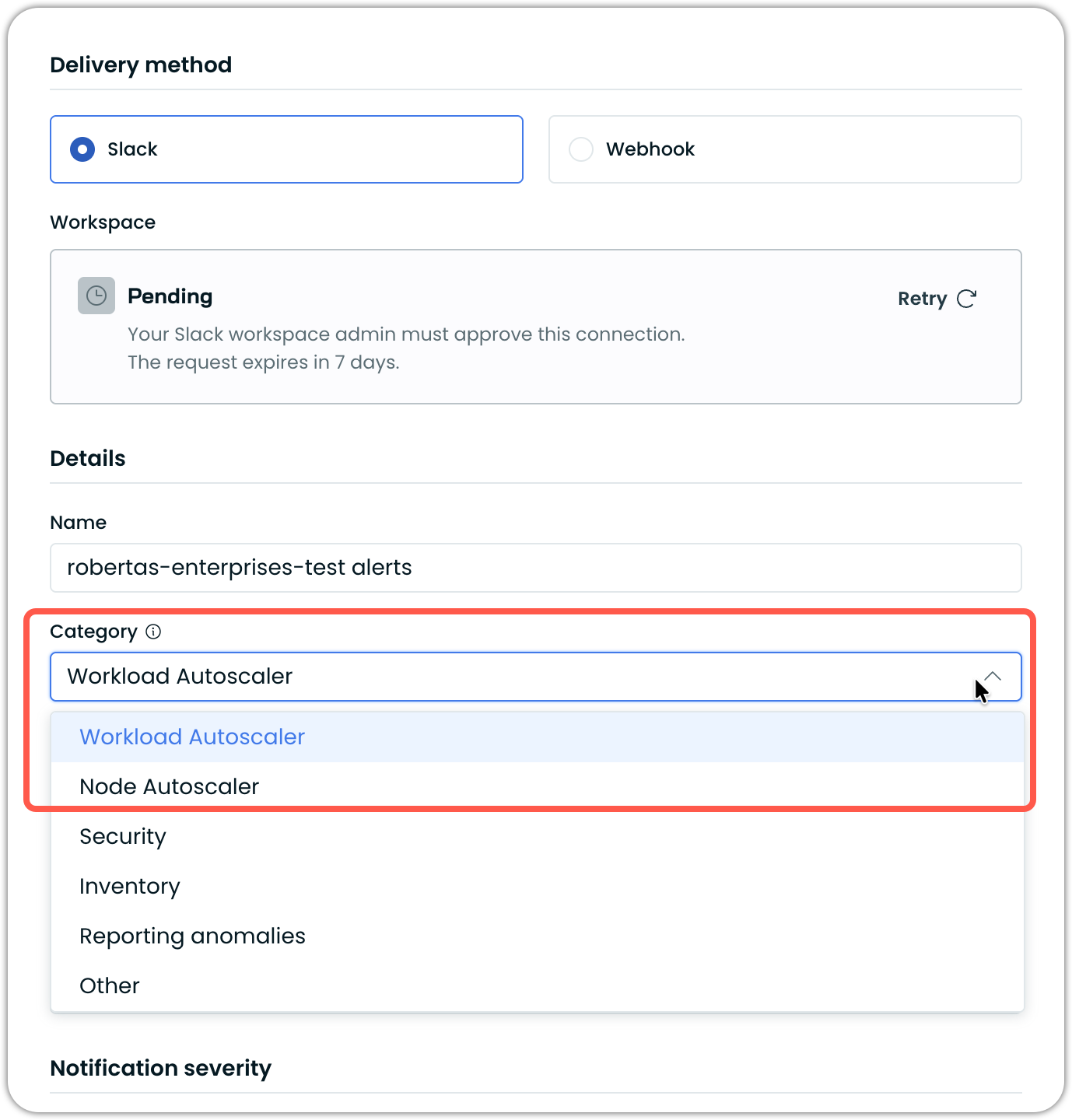Click the Pending clock status icon
The image size is (1072, 1120).
[96, 296]
